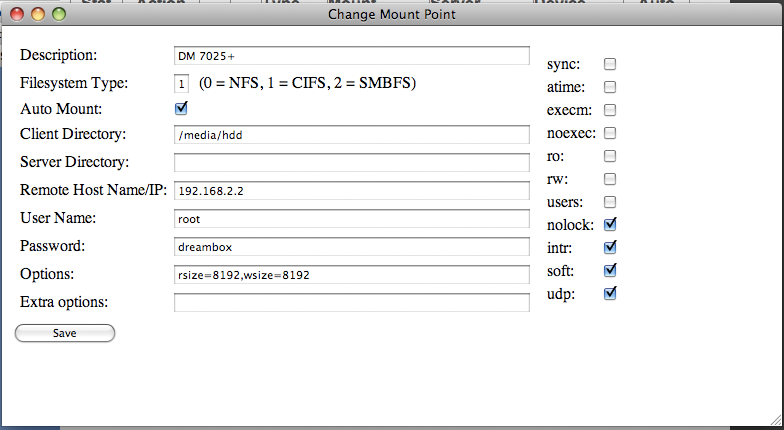Click the Description text field
784x430 pixels.
(351, 55)
